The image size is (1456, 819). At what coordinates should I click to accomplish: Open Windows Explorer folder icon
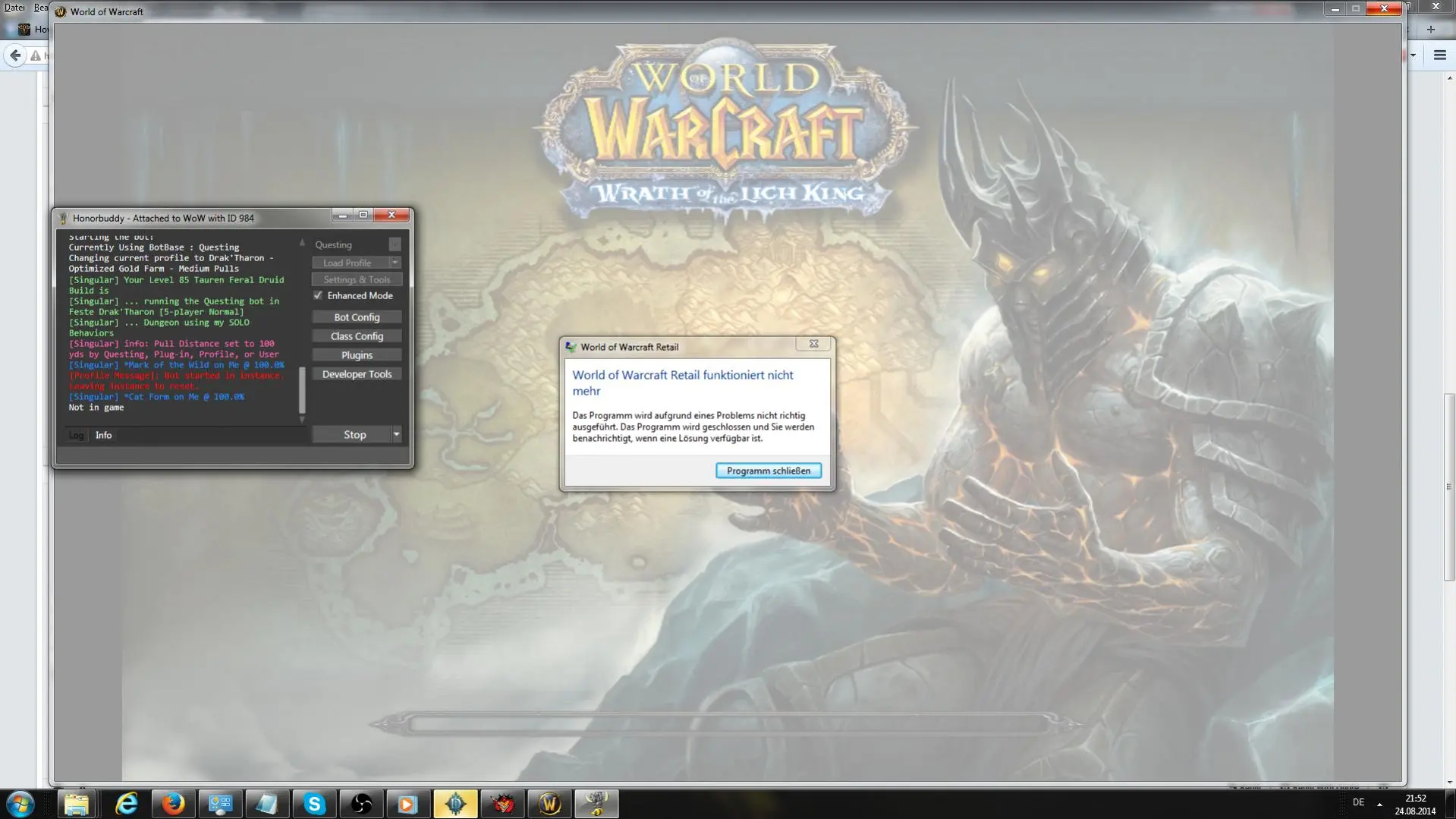[x=77, y=804]
